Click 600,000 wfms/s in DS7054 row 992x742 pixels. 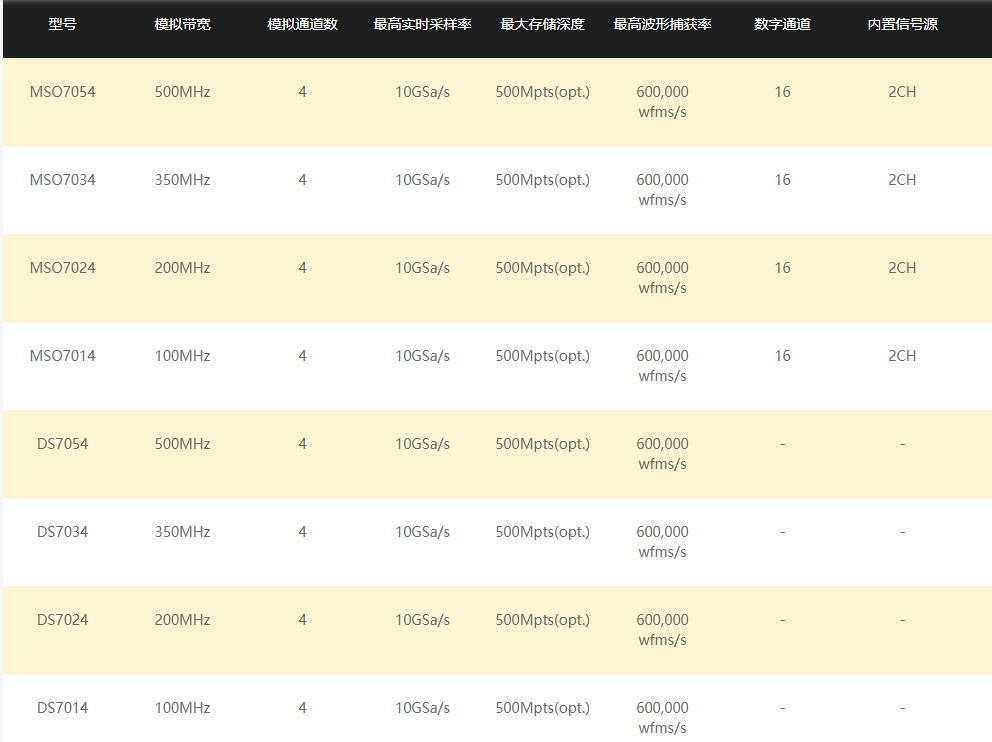click(x=662, y=454)
